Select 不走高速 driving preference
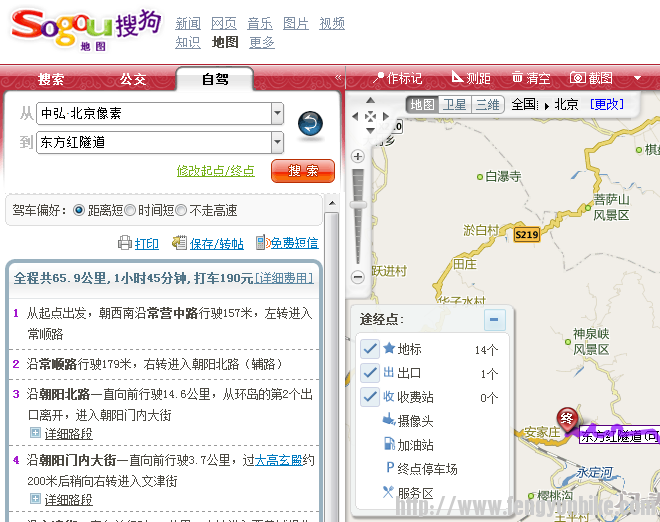Viewport: 660px width, 522px height. coord(181,210)
